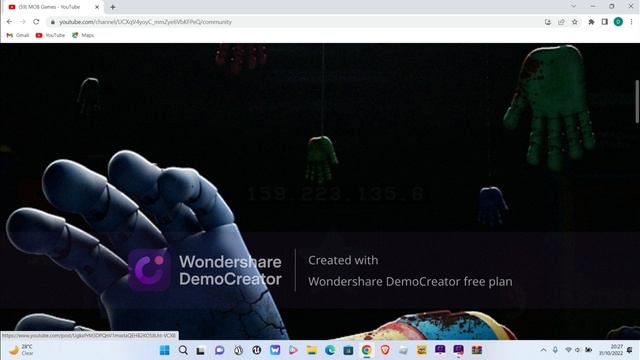Image resolution: width=640 pixels, height=360 pixels.
Task: Bookmark this page with the star icon
Action: coord(575,22)
